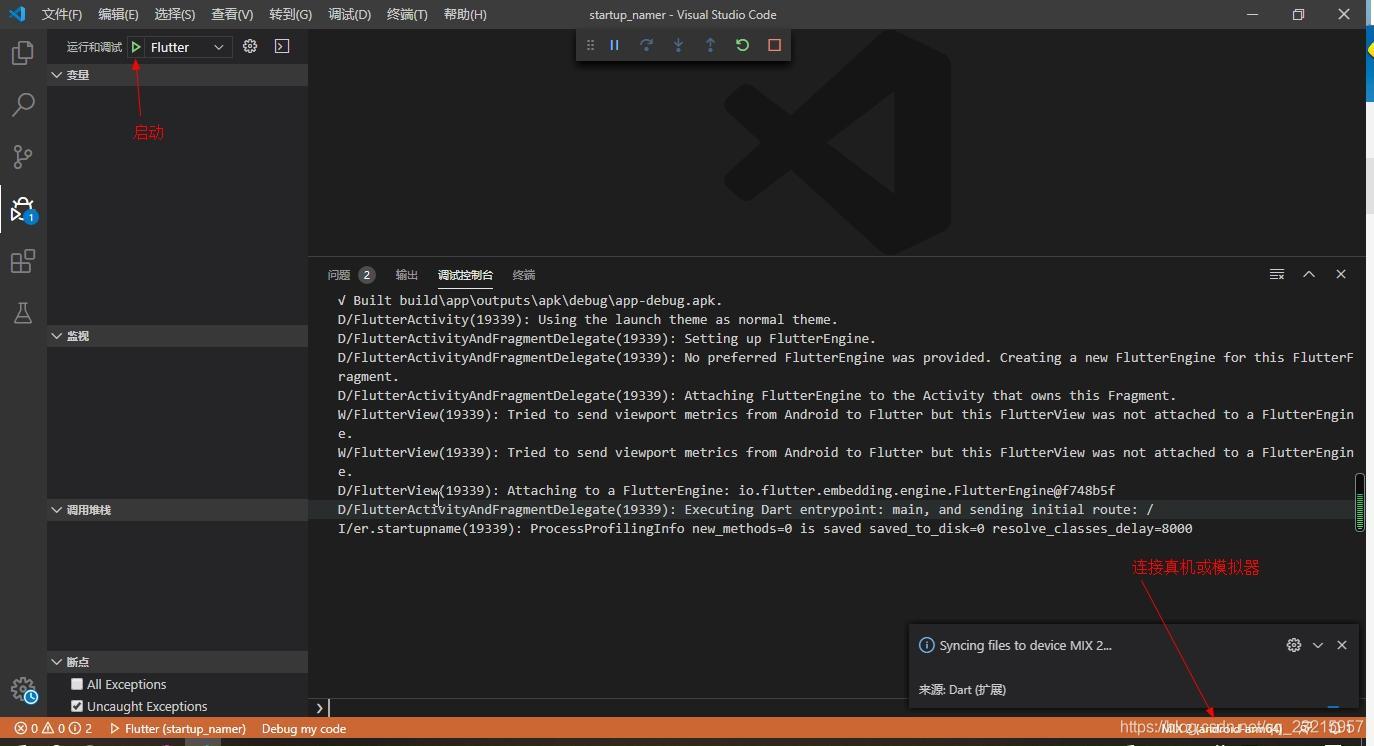The image size is (1374, 746).
Task: Click the Built app-debug.apk console line
Action: 530,300
